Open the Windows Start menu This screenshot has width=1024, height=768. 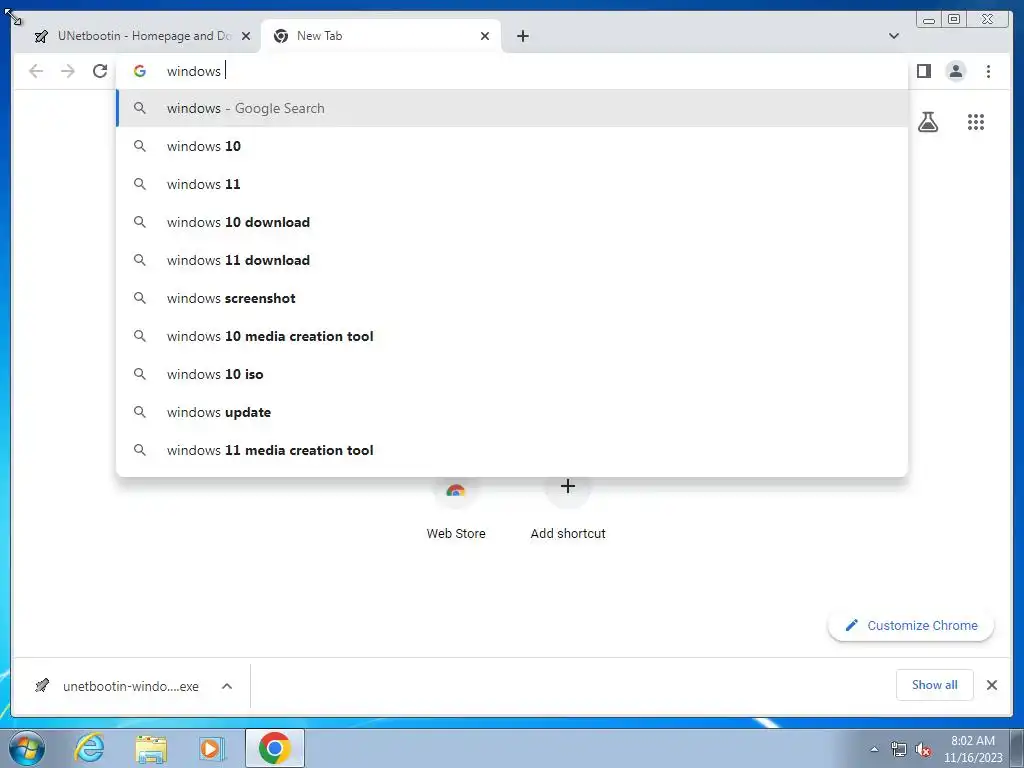click(27, 748)
